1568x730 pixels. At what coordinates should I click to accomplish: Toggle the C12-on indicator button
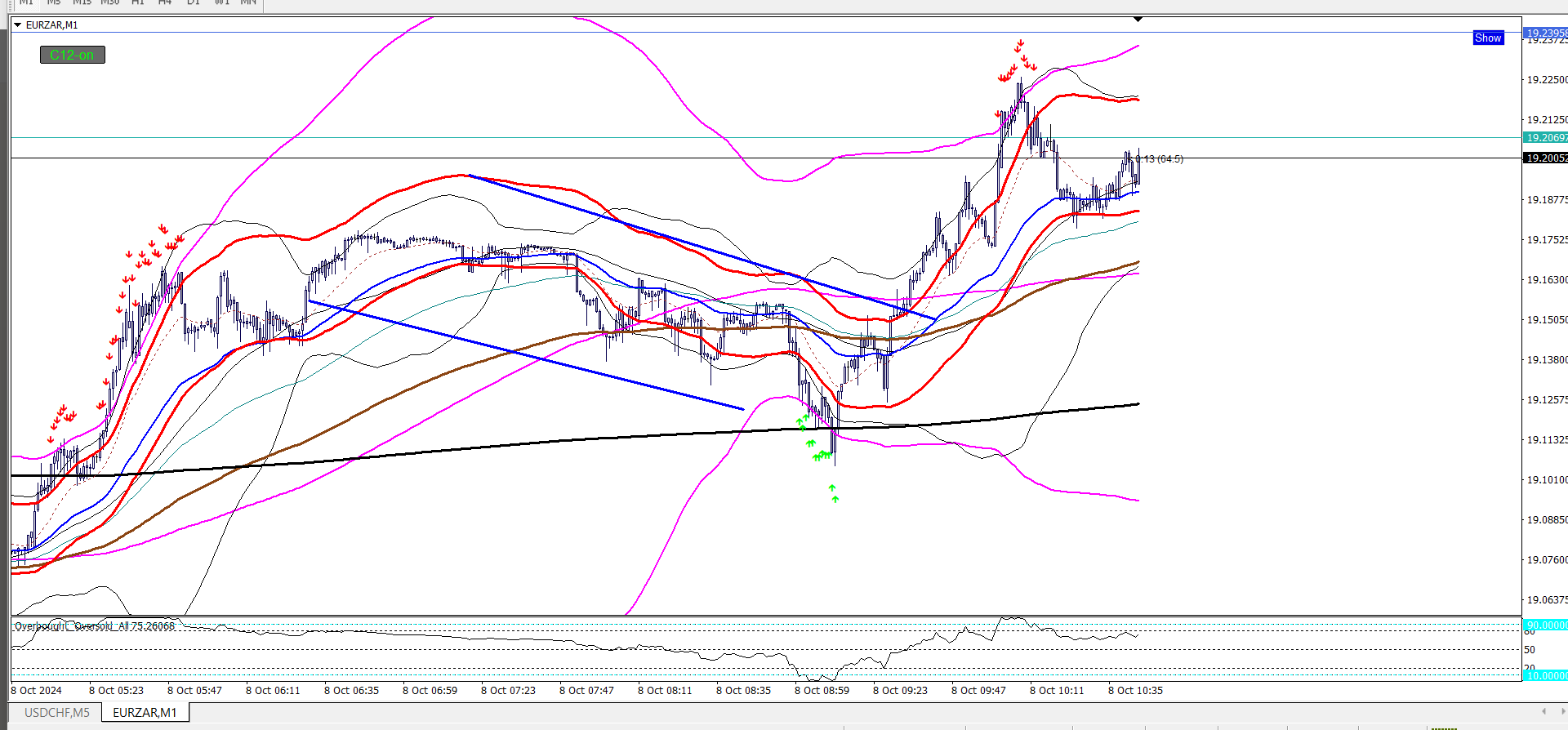click(x=72, y=55)
